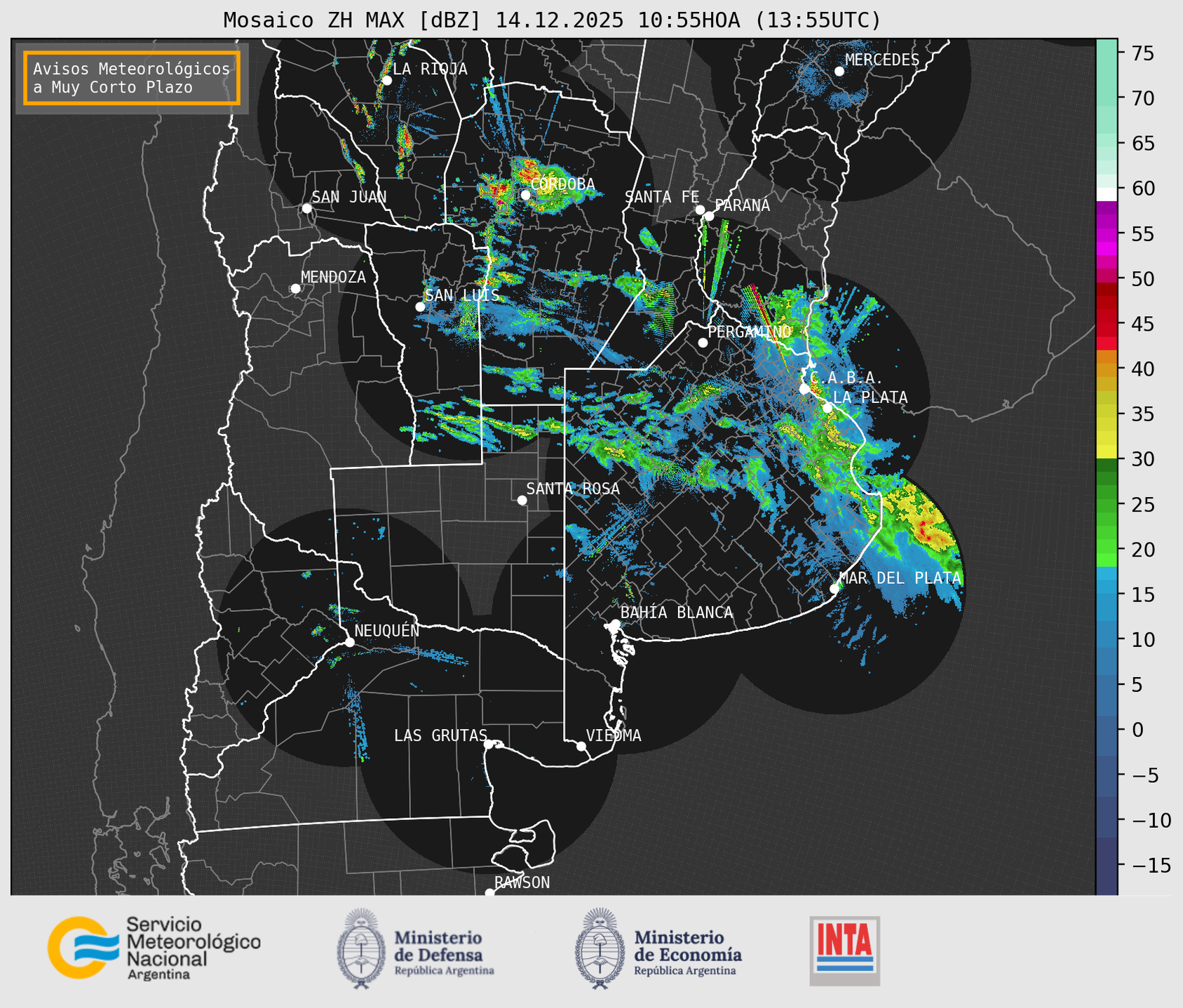Click the Avisos Meteorológicos a Muy Corto Plazo box
1183x1008 pixels.
(132, 78)
